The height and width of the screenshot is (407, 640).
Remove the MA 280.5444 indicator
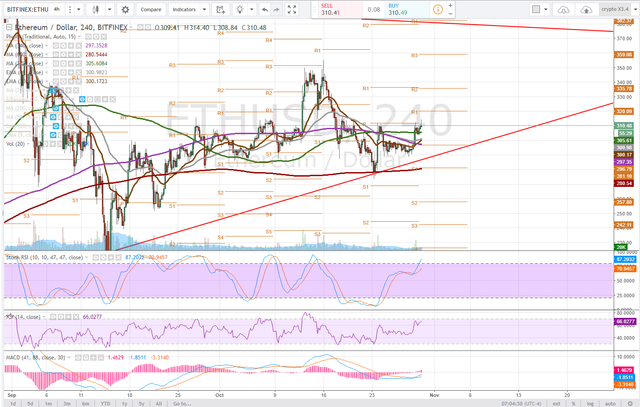click(78, 55)
